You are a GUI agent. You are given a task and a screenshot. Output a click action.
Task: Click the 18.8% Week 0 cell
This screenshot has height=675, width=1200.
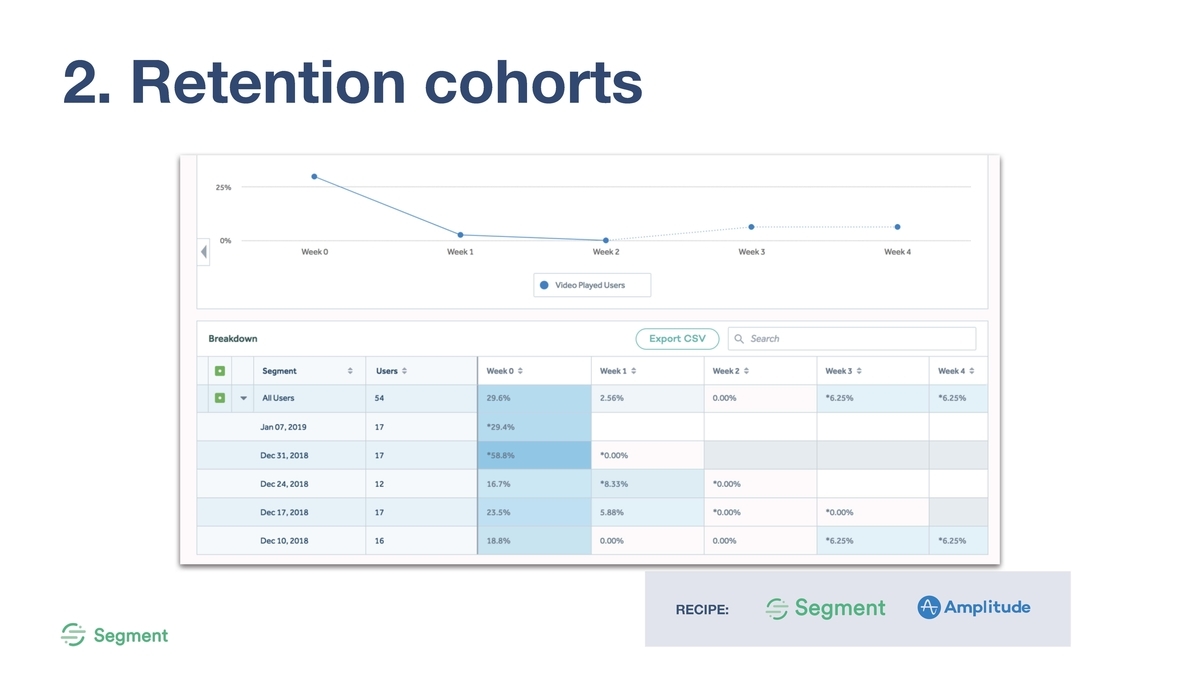pyautogui.click(x=534, y=541)
